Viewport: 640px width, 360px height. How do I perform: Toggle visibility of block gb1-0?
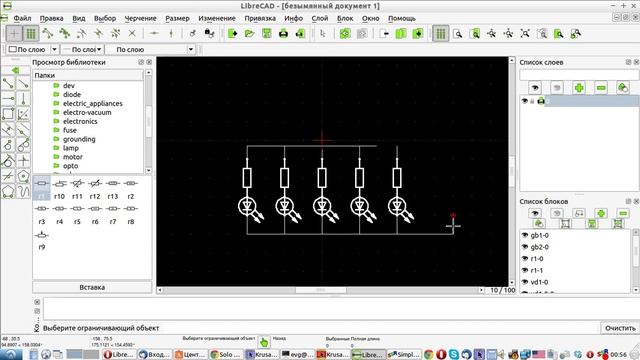[525, 235]
